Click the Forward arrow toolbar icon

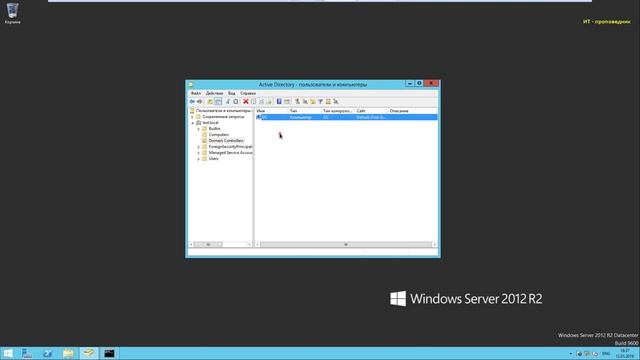coord(200,101)
